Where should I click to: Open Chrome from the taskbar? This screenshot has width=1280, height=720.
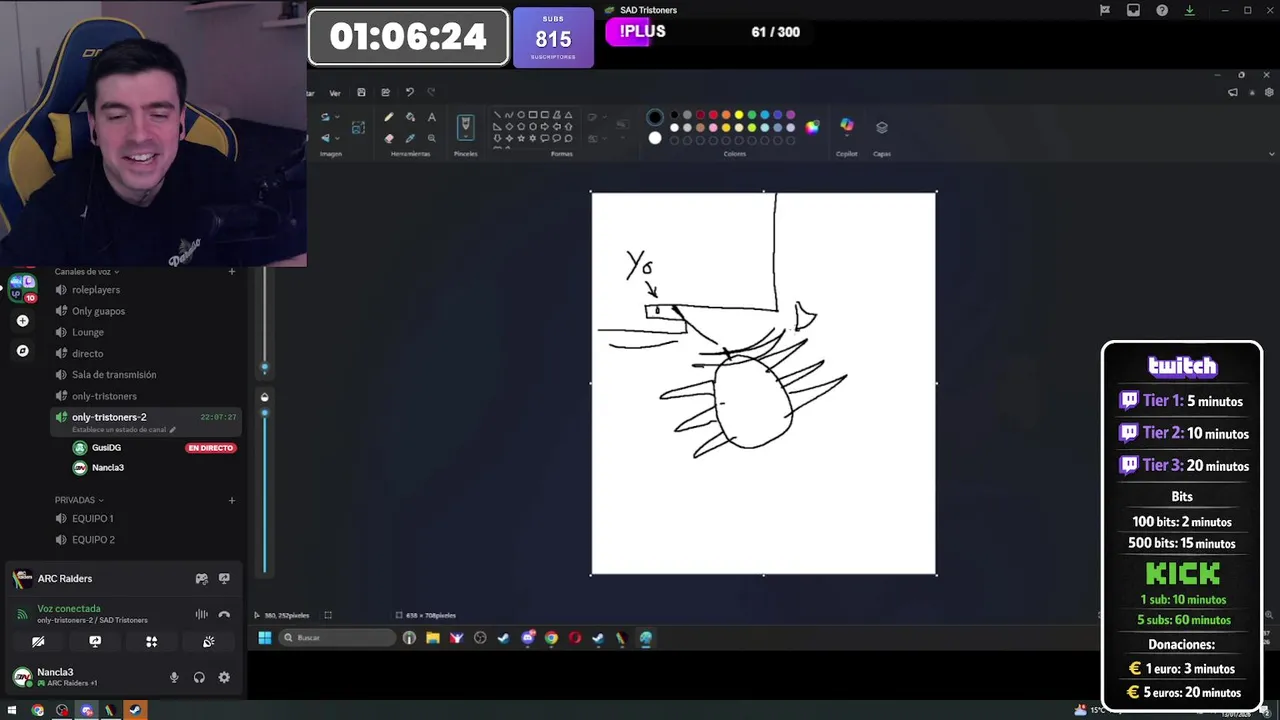[x=551, y=638]
